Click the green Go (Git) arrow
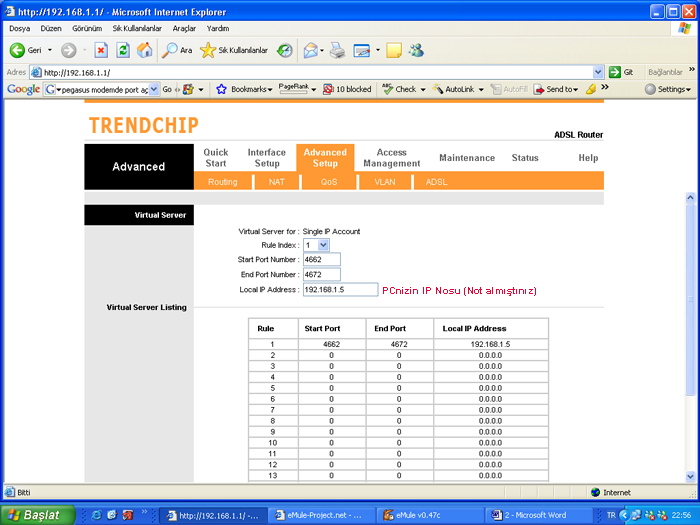700x525 pixels. [615, 72]
